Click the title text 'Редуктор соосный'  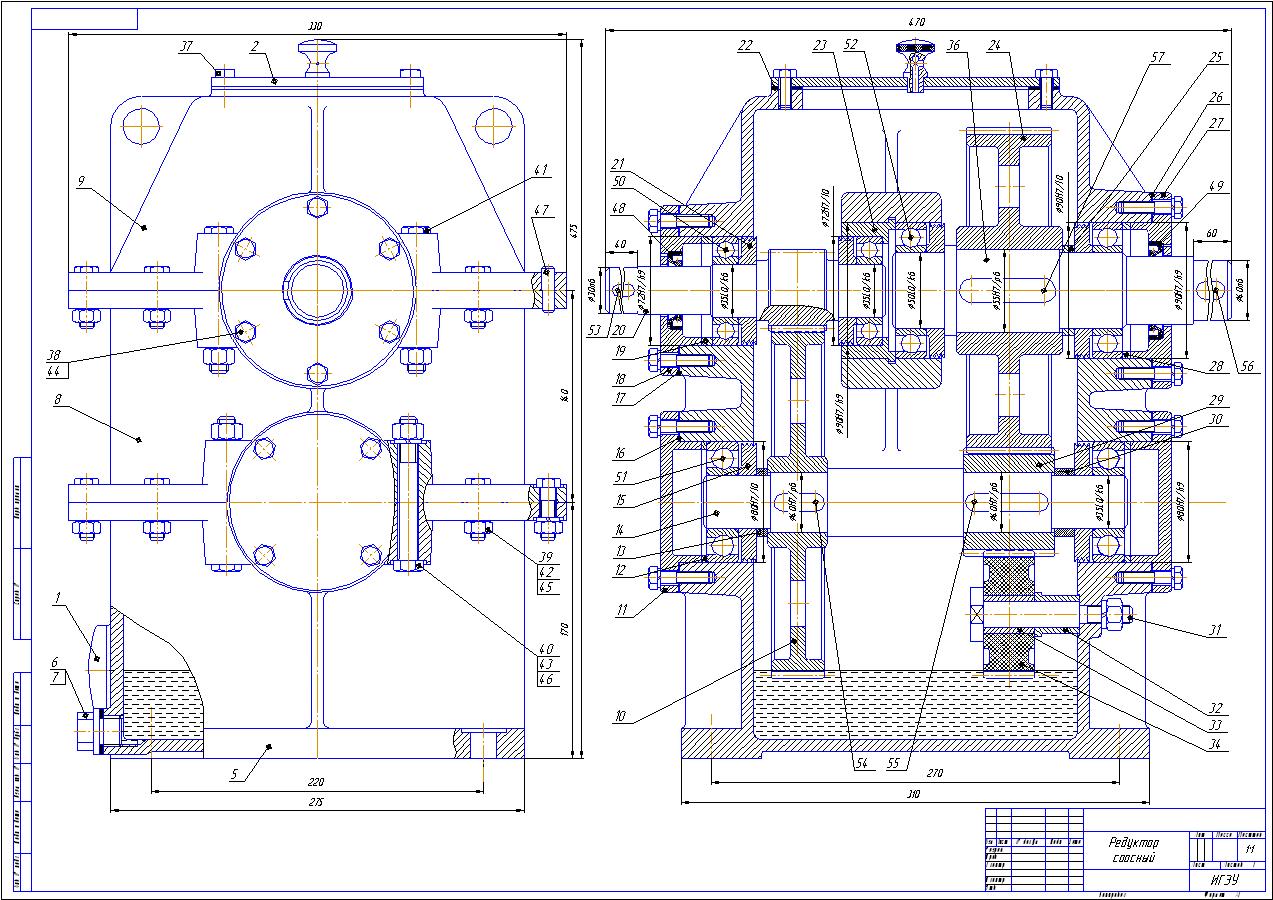1133,850
